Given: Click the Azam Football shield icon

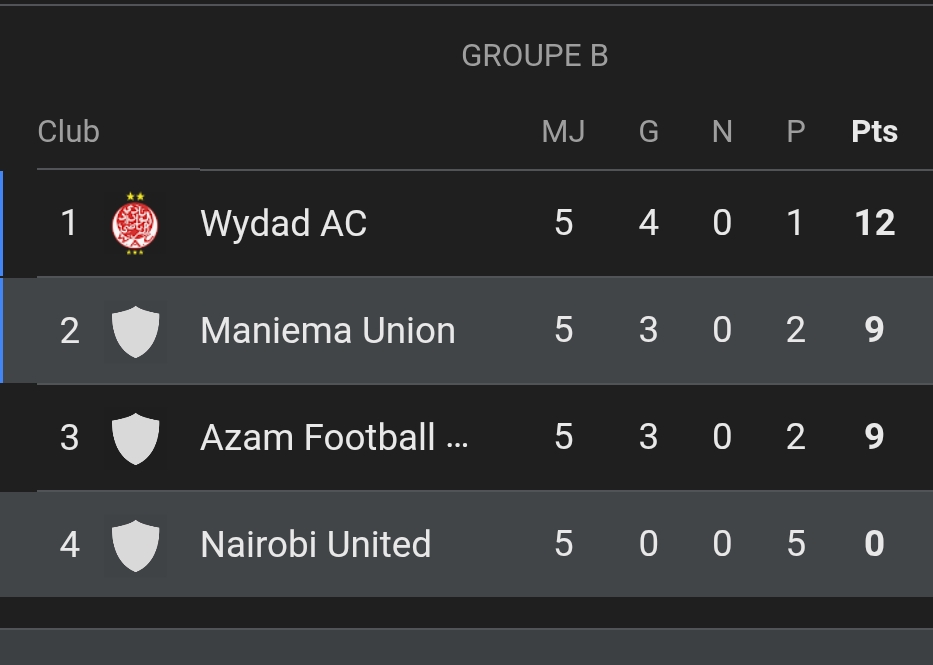Looking at the screenshot, I should click(x=135, y=438).
